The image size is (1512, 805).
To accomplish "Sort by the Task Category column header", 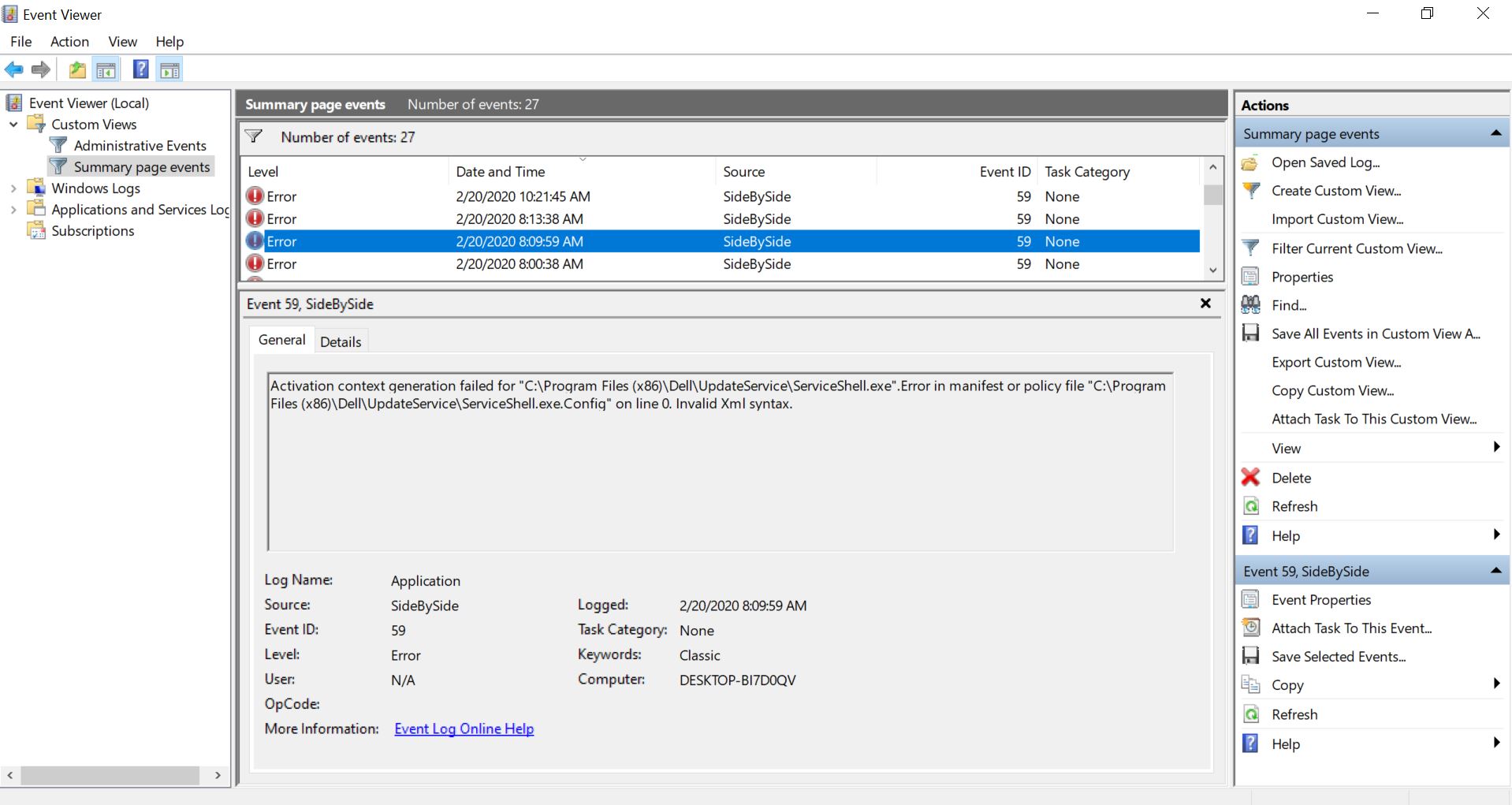I will (x=1119, y=171).
